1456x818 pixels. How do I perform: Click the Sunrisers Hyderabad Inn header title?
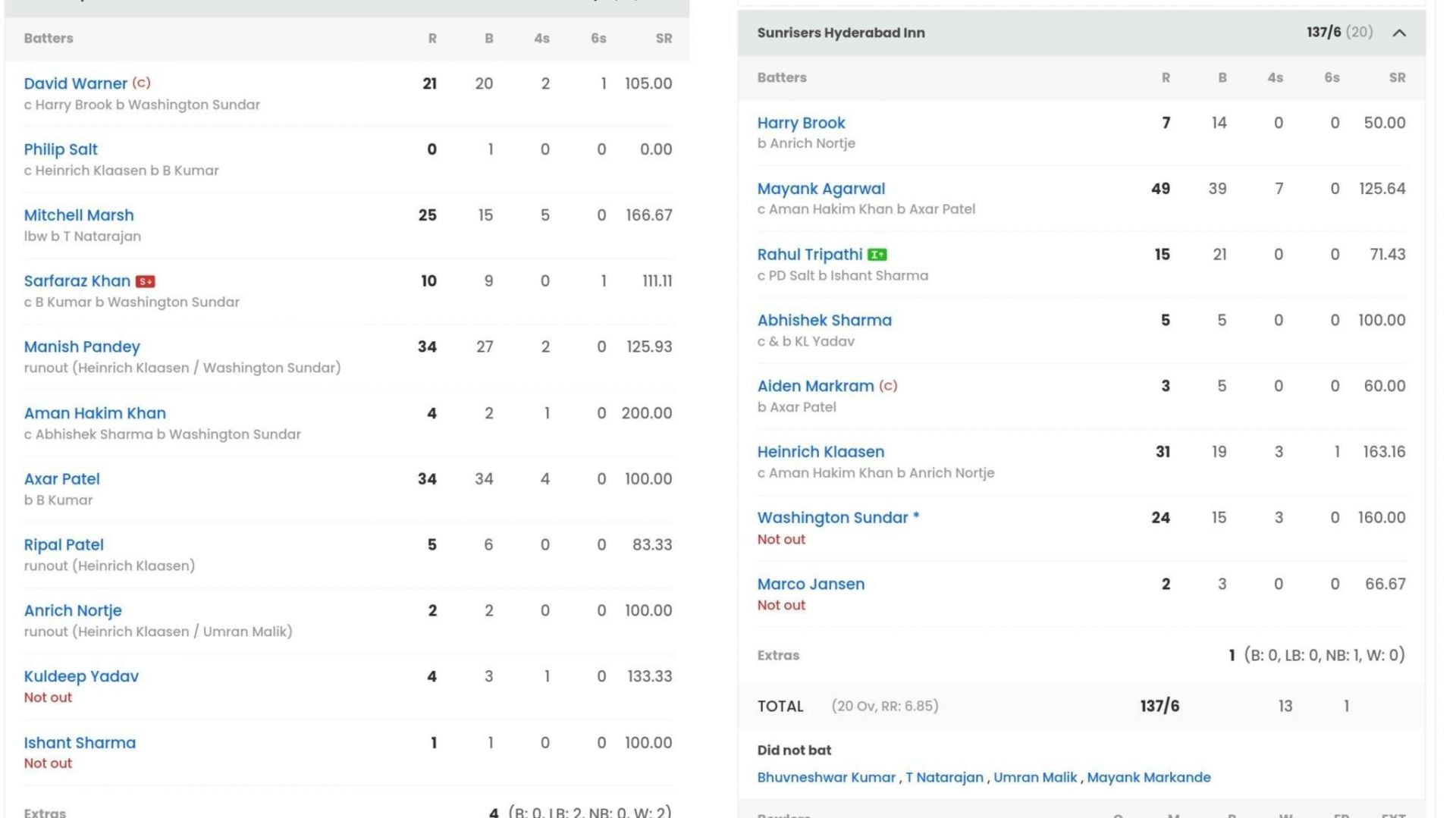(x=840, y=33)
